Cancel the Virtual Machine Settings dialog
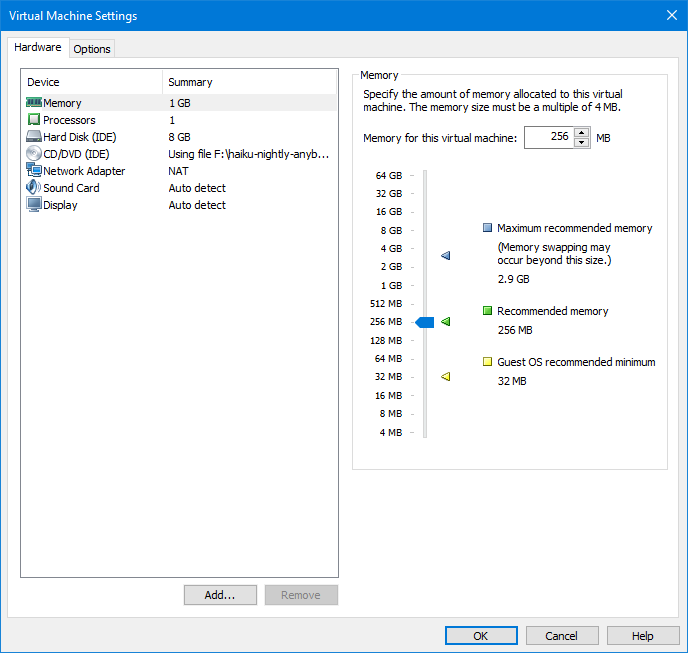Viewport: 688px width, 653px height. [x=561, y=636]
